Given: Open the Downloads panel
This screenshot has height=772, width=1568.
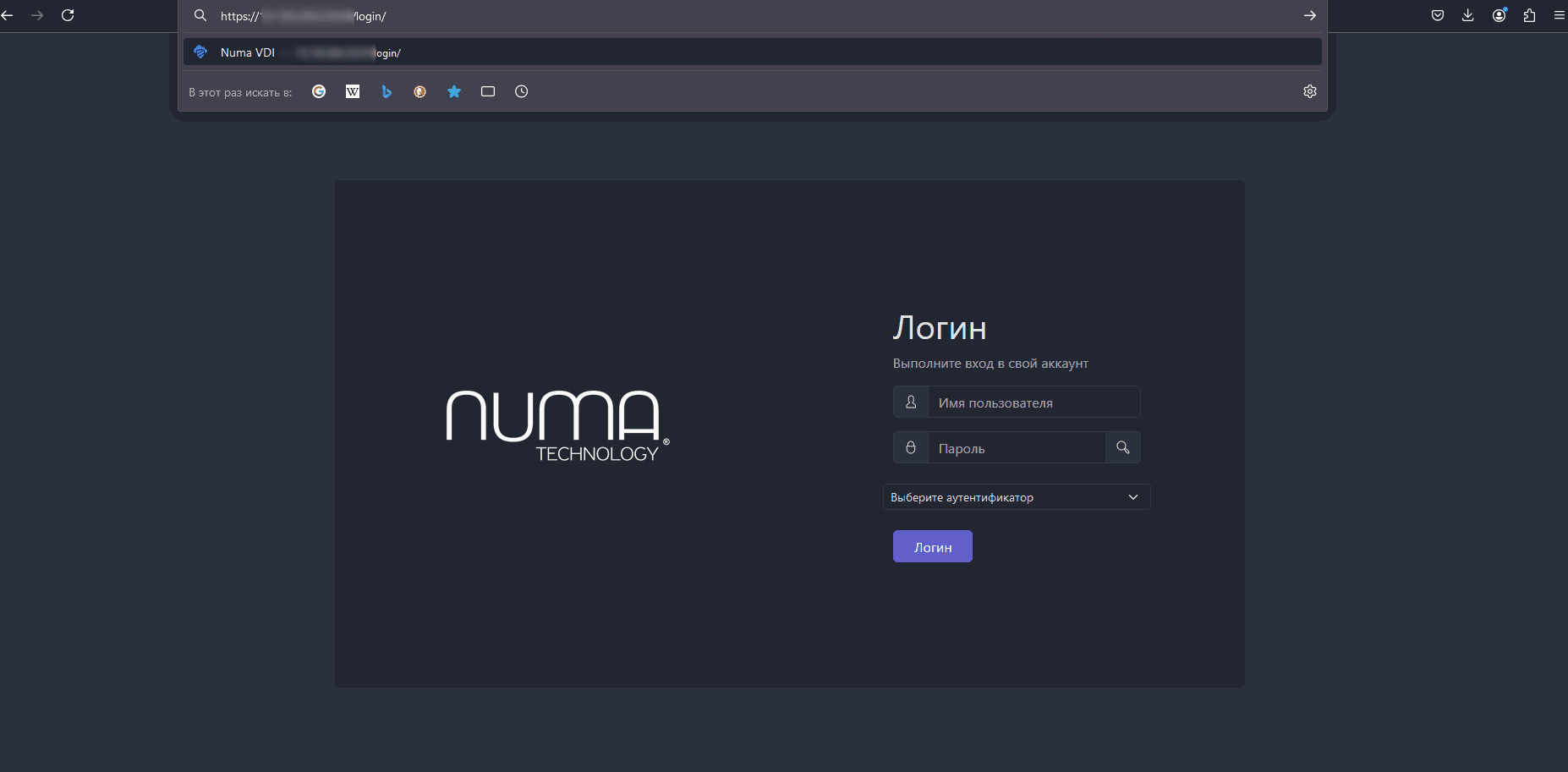Looking at the screenshot, I should (x=1468, y=15).
